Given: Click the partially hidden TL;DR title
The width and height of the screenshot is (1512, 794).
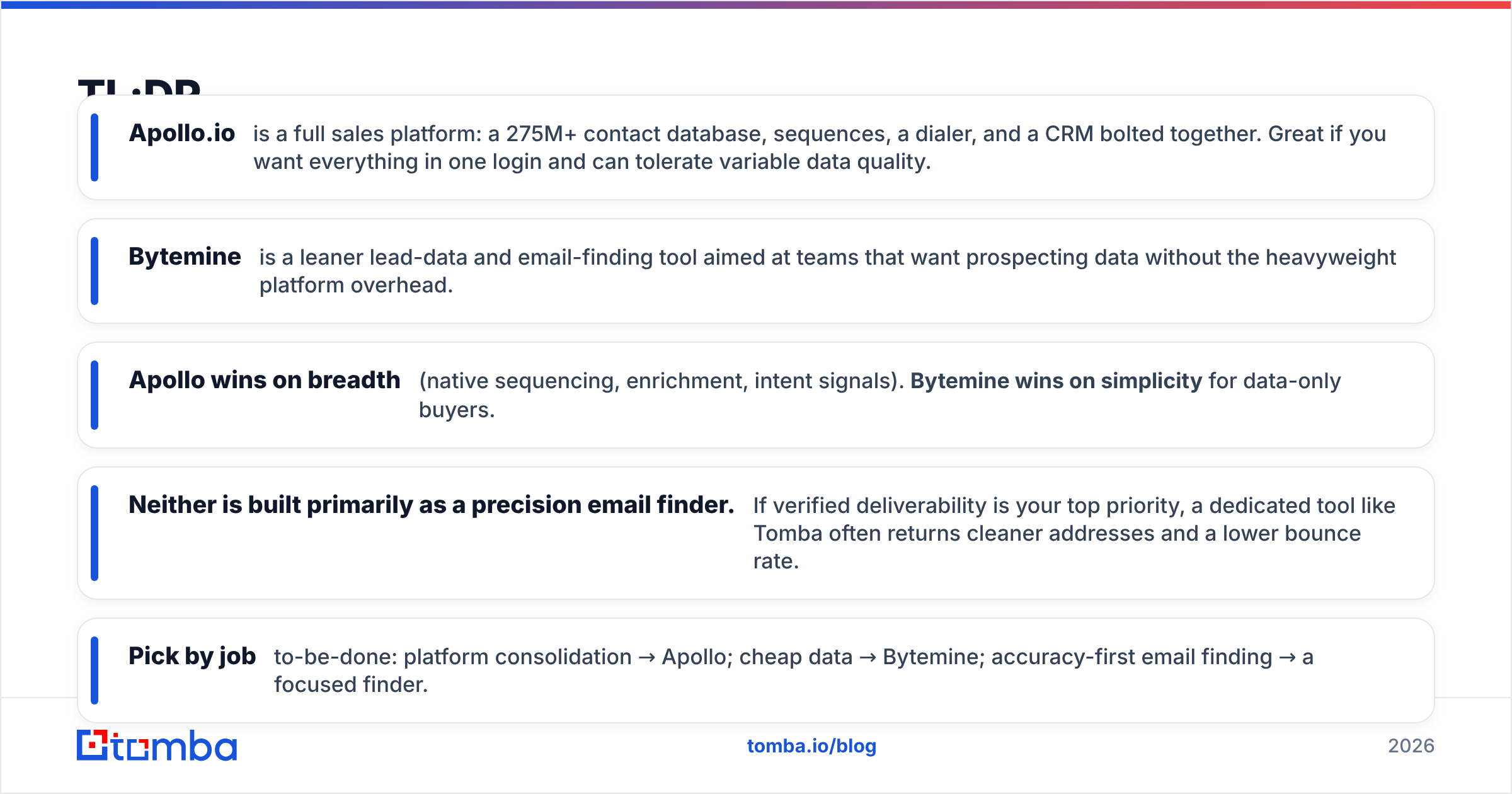Looking at the screenshot, I should 139,86.
